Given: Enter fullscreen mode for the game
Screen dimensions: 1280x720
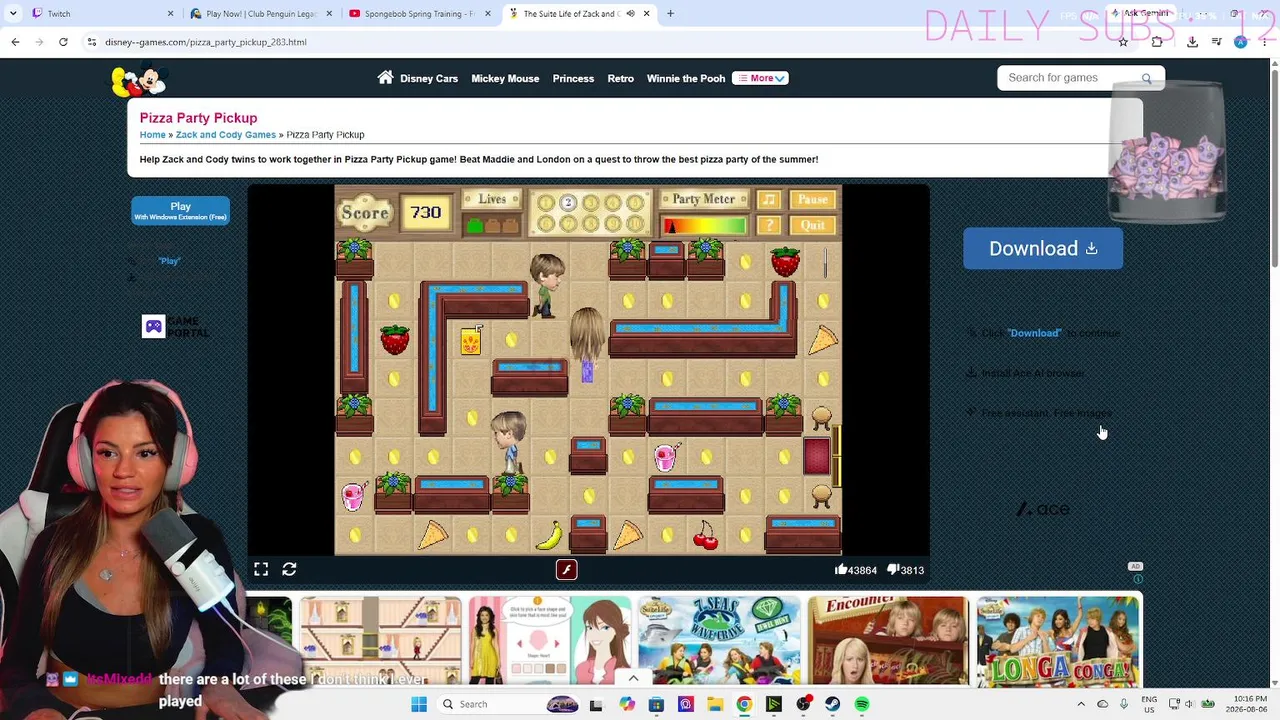Looking at the screenshot, I should (x=261, y=569).
